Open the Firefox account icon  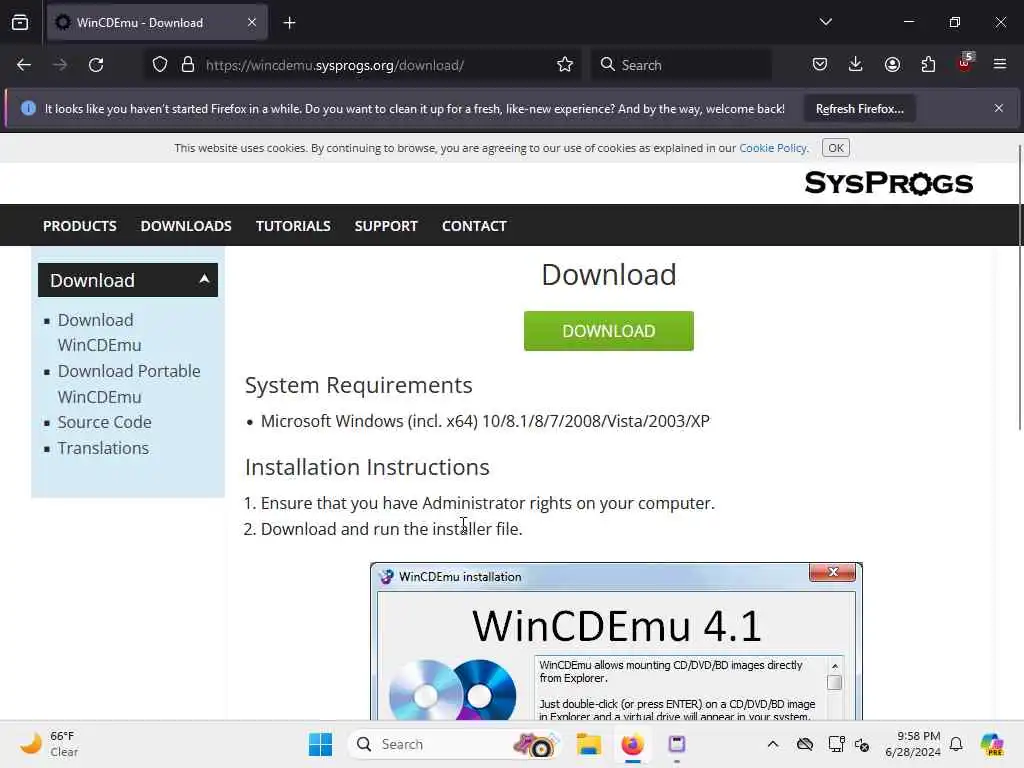(892, 64)
